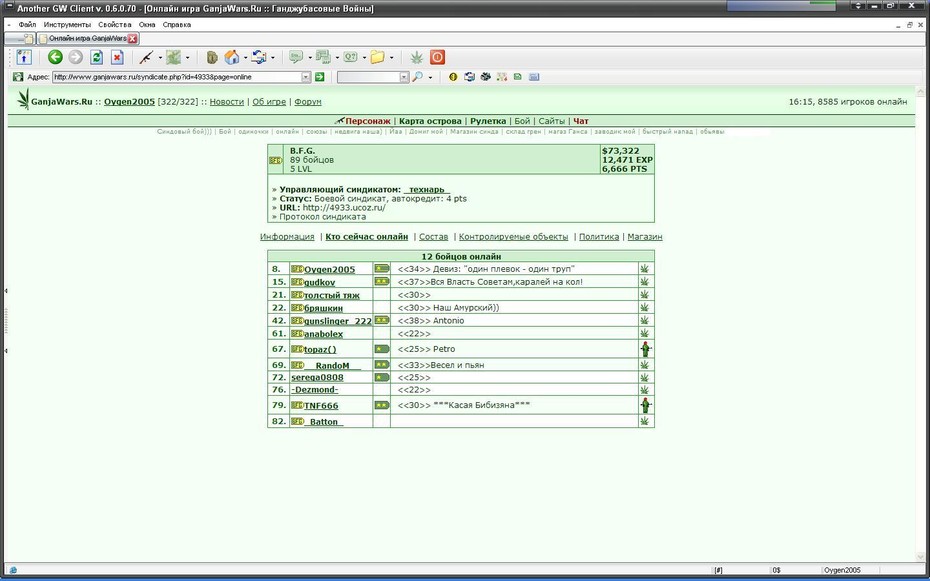
Task: Click the yellow folder toolbar icon
Action: [377, 58]
